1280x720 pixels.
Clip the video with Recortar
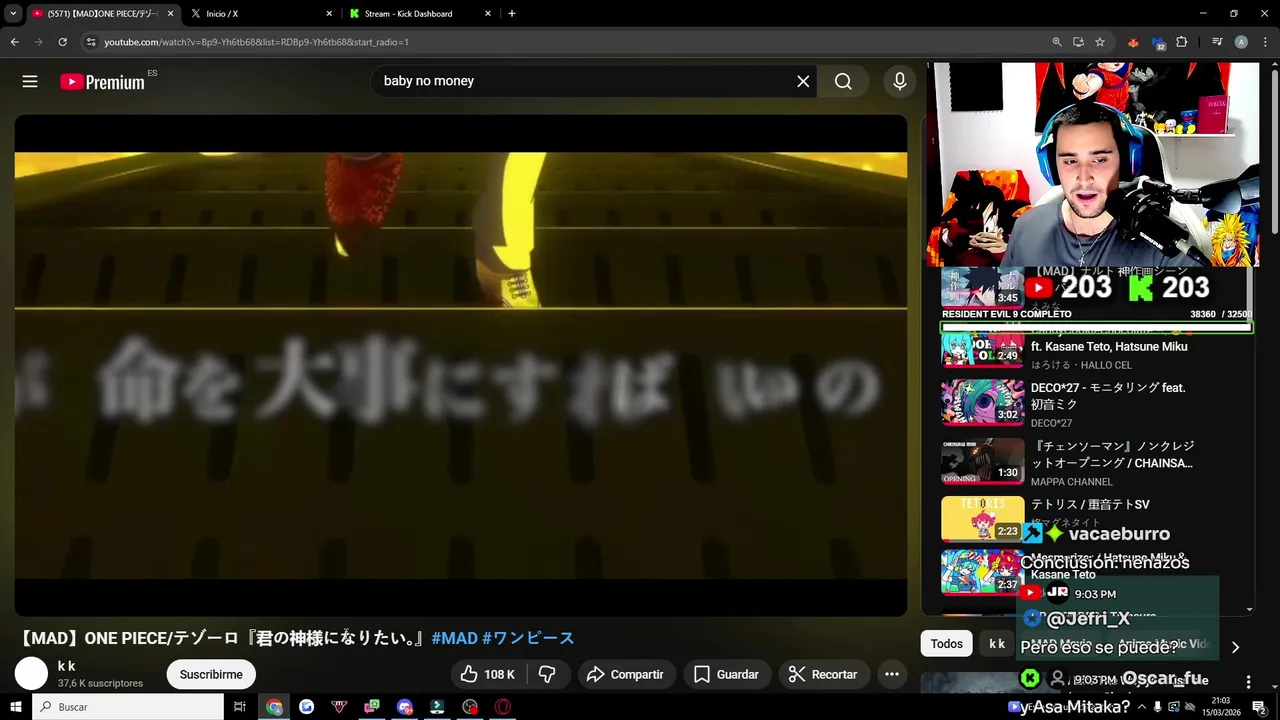point(823,675)
